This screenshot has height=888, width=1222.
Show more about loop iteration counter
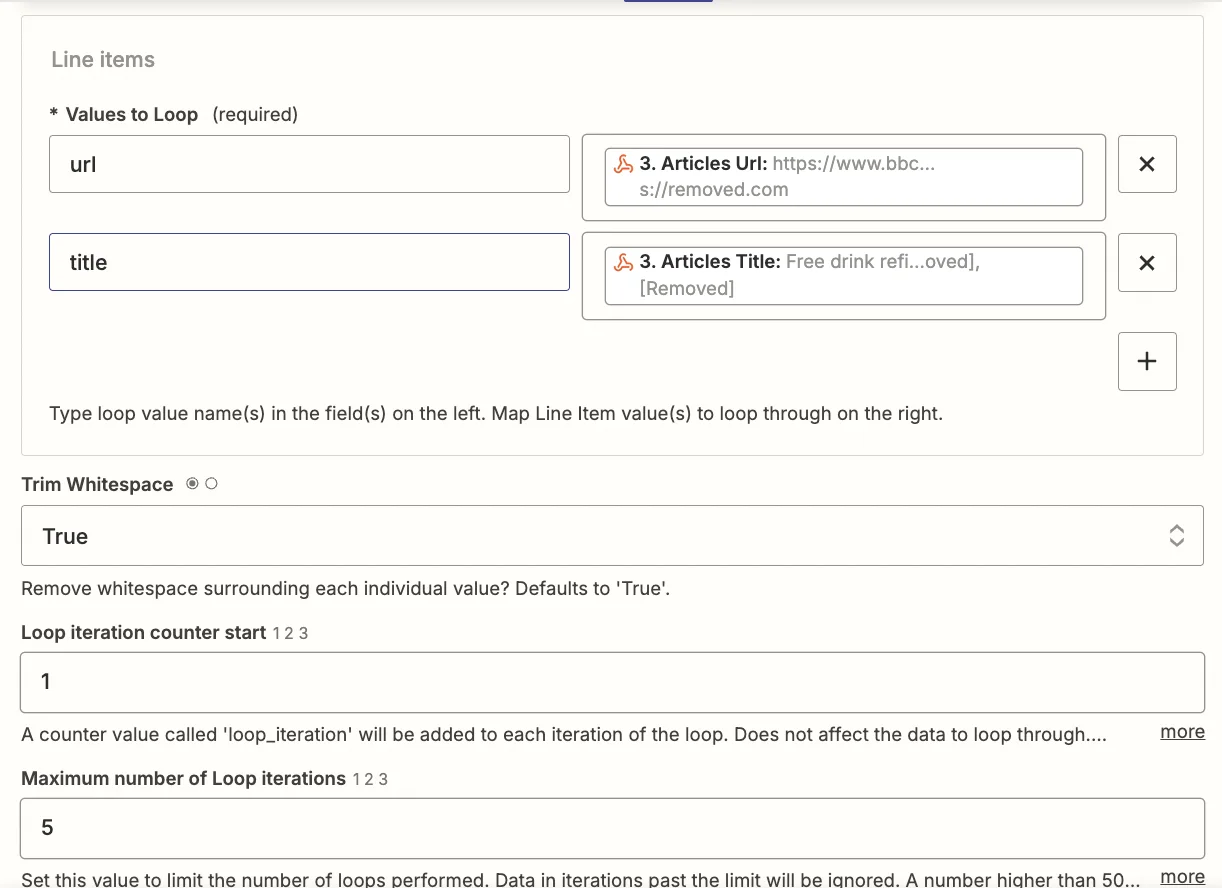click(x=1182, y=732)
